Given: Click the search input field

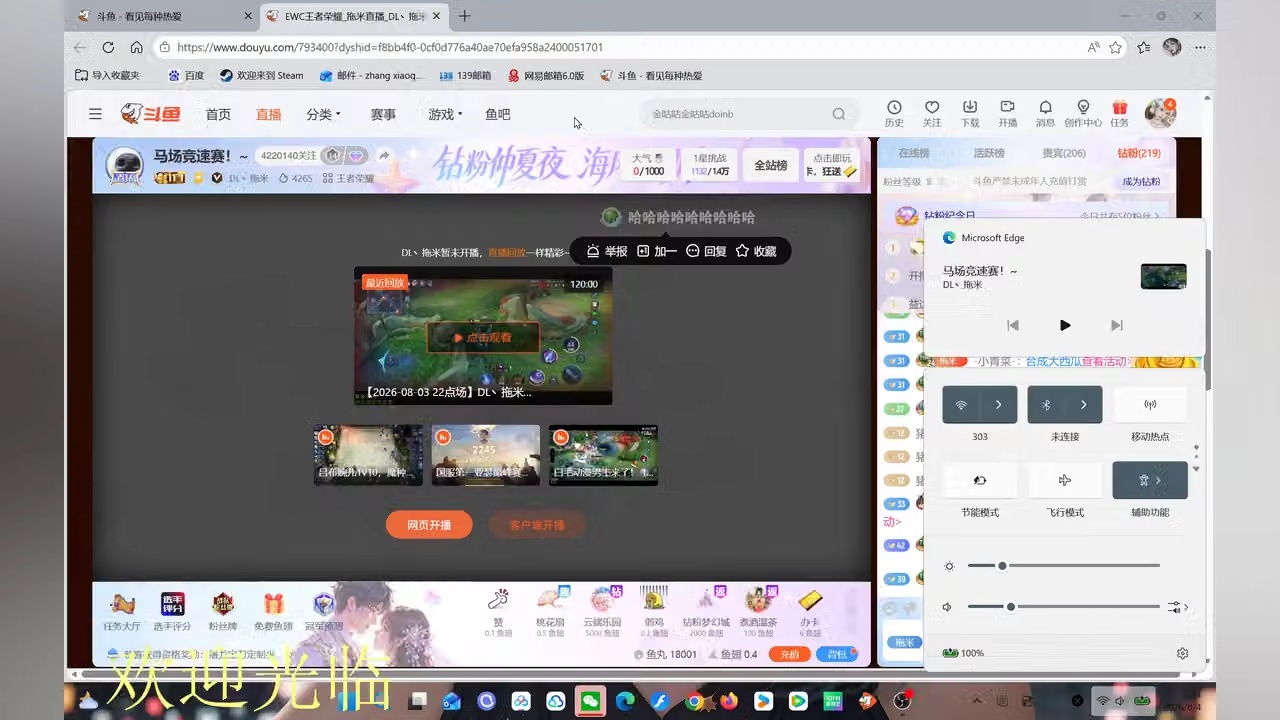Looking at the screenshot, I should tap(738, 114).
